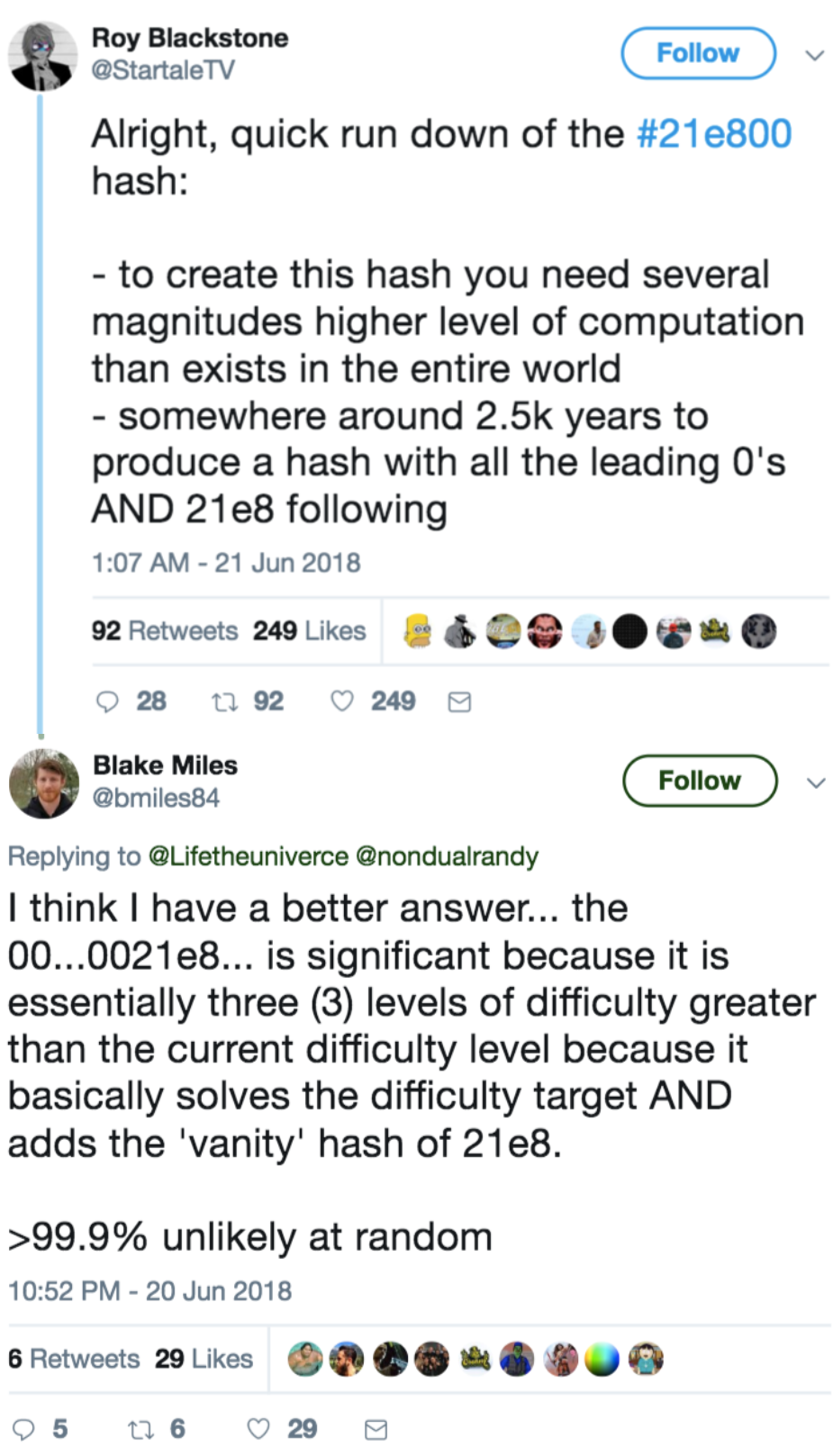The height and width of the screenshot is (1456, 833).
Task: Open @Lifetheuniverce profile mention
Action: (248, 855)
